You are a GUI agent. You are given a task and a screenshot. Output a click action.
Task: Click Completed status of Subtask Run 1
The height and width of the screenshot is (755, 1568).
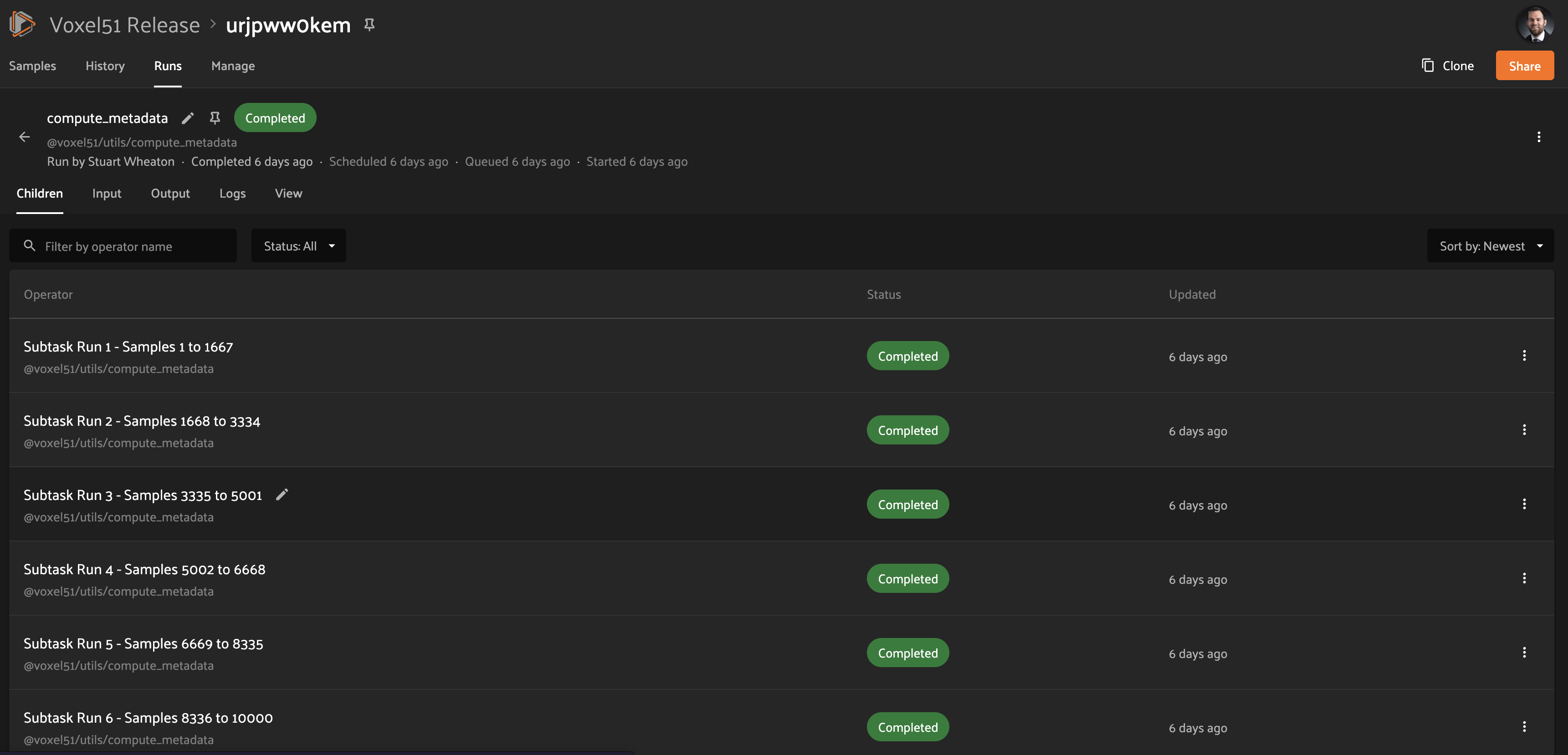point(907,356)
